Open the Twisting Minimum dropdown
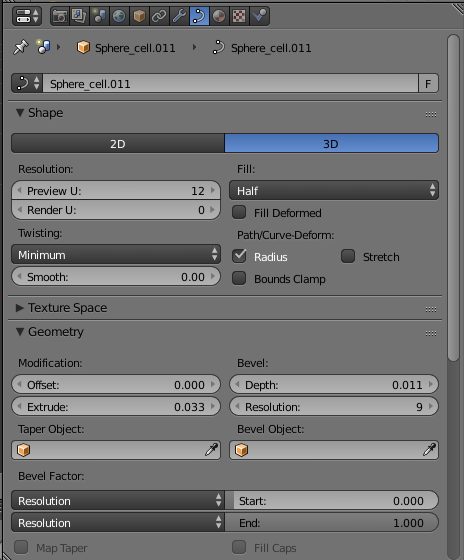This screenshot has width=464, height=560. 116,255
